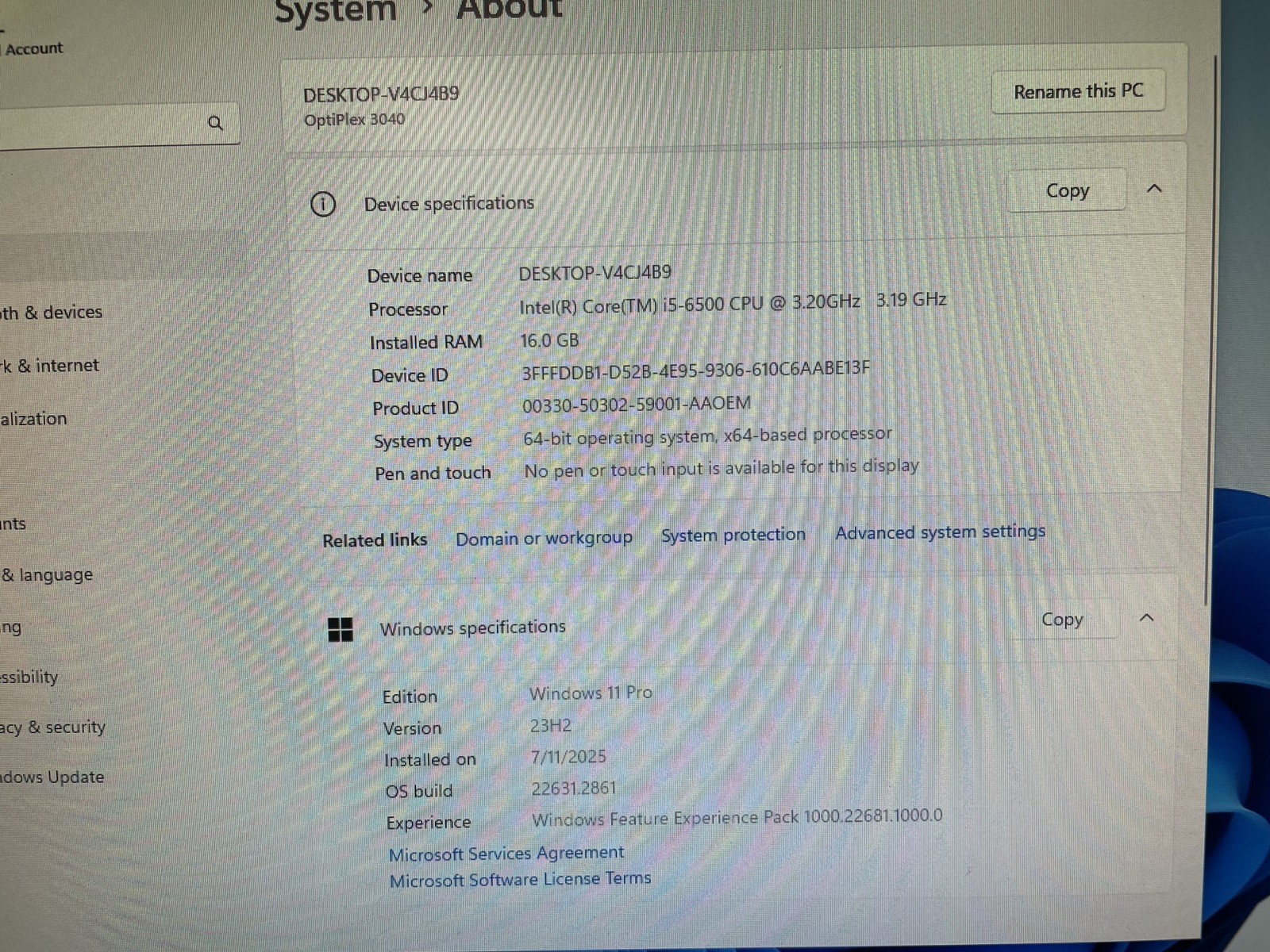Open Accounts sidebar item

coord(13,524)
